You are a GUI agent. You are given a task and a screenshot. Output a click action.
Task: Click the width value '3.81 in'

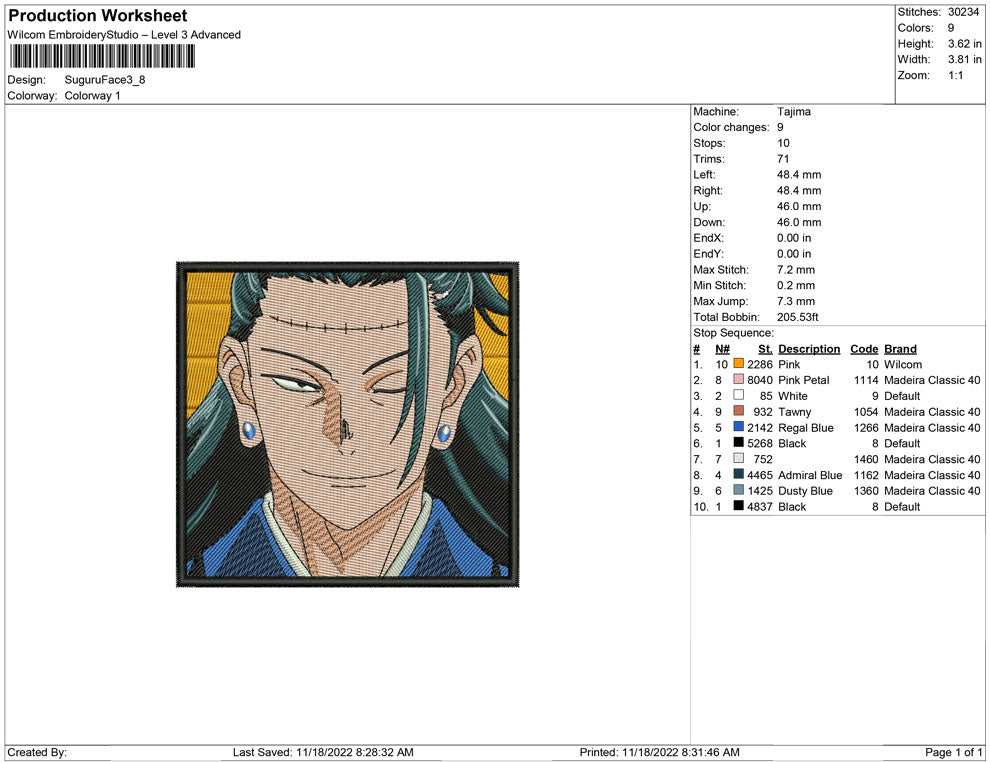pyautogui.click(x=964, y=59)
